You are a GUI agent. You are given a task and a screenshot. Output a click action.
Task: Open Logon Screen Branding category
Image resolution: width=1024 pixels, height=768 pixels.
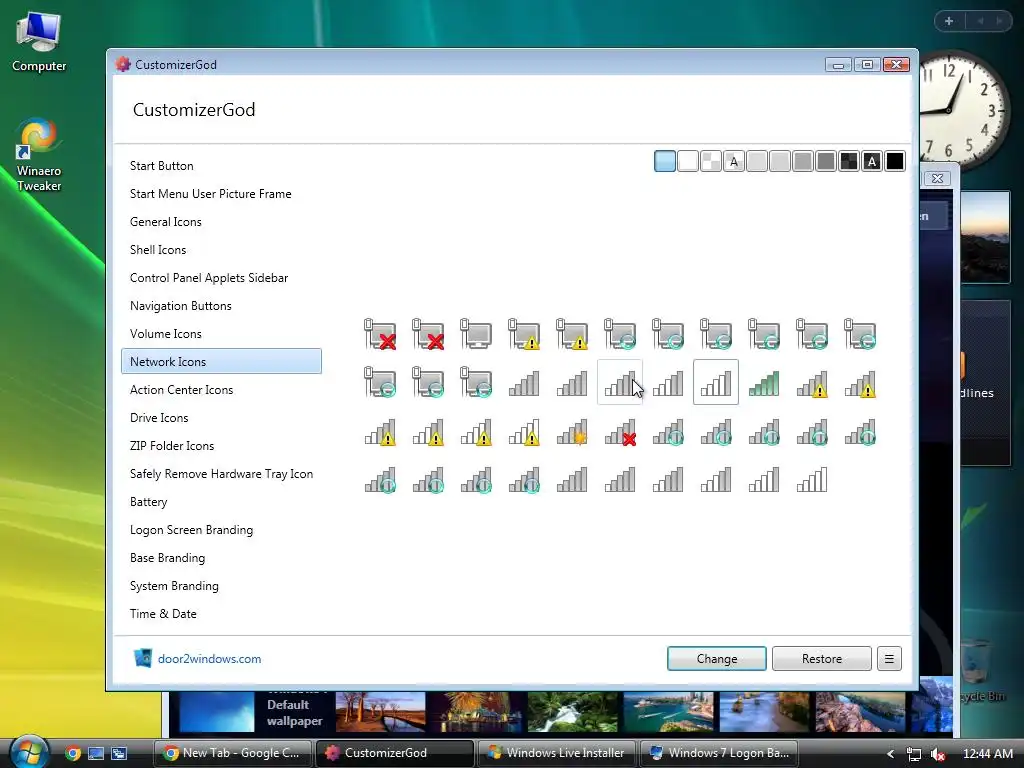[x=221, y=530]
